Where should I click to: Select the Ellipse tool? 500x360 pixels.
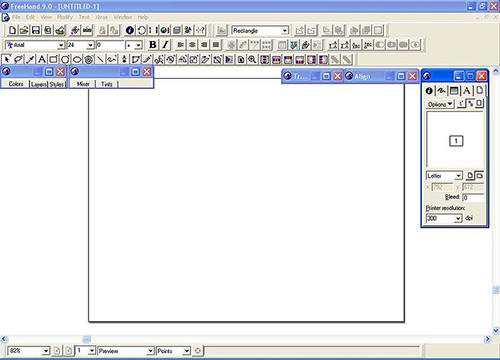pyautogui.click(x=77, y=59)
